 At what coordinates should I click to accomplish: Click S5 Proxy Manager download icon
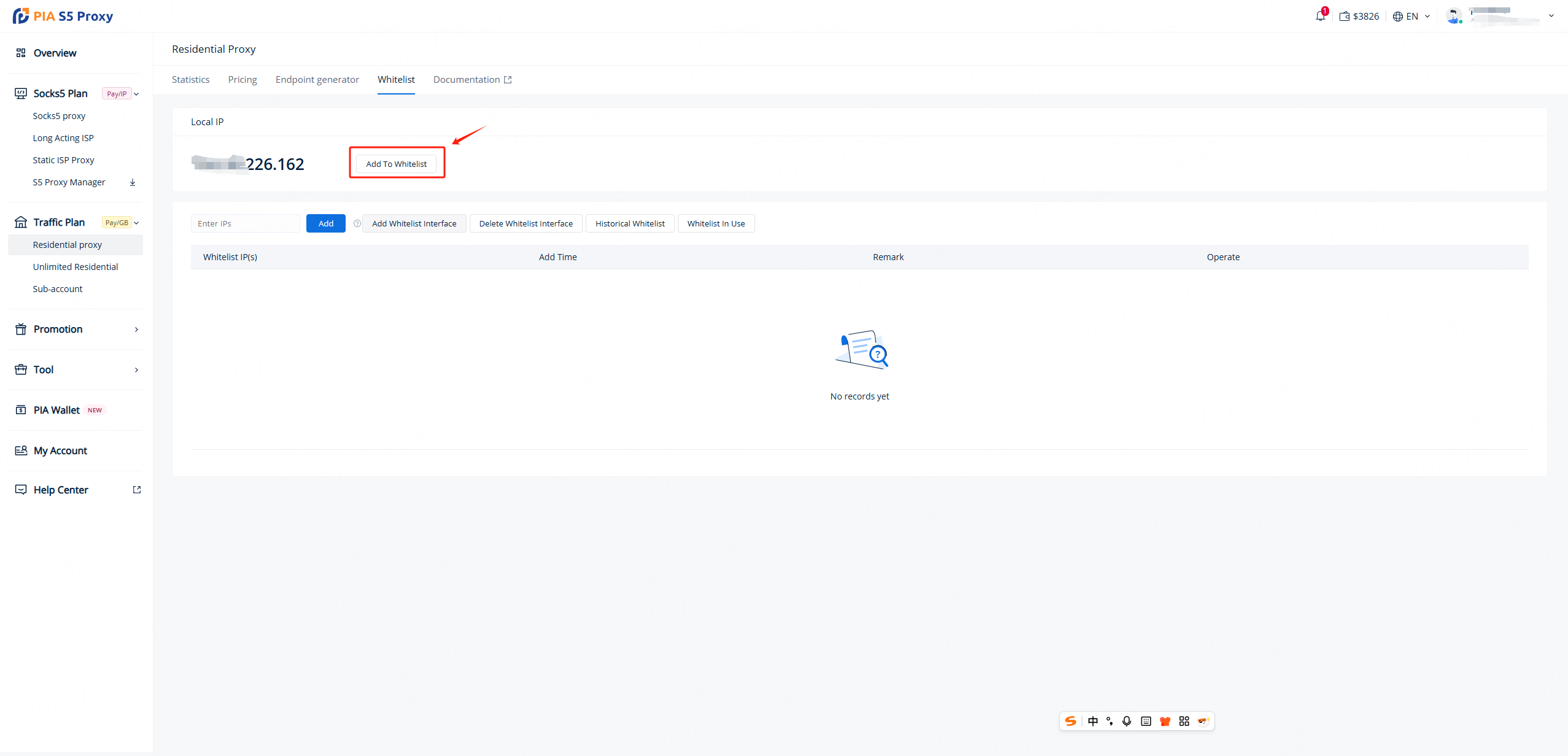tap(133, 182)
